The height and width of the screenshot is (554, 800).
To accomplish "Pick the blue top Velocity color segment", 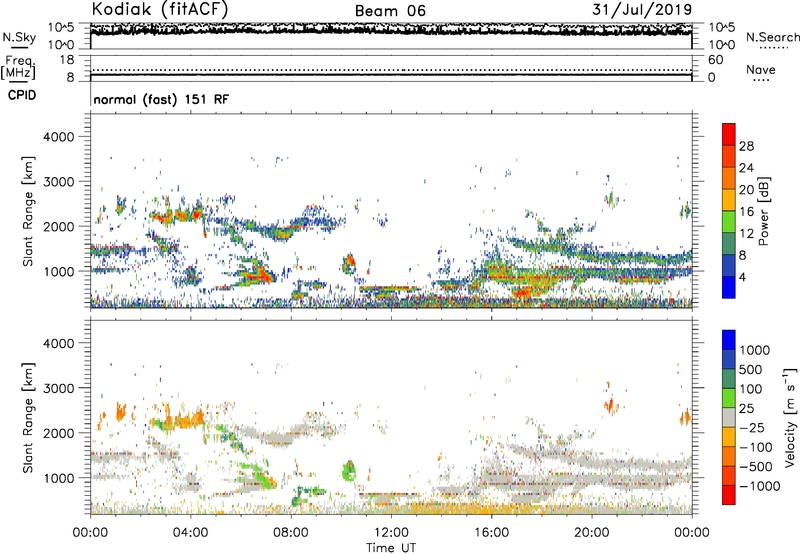I will click(729, 340).
